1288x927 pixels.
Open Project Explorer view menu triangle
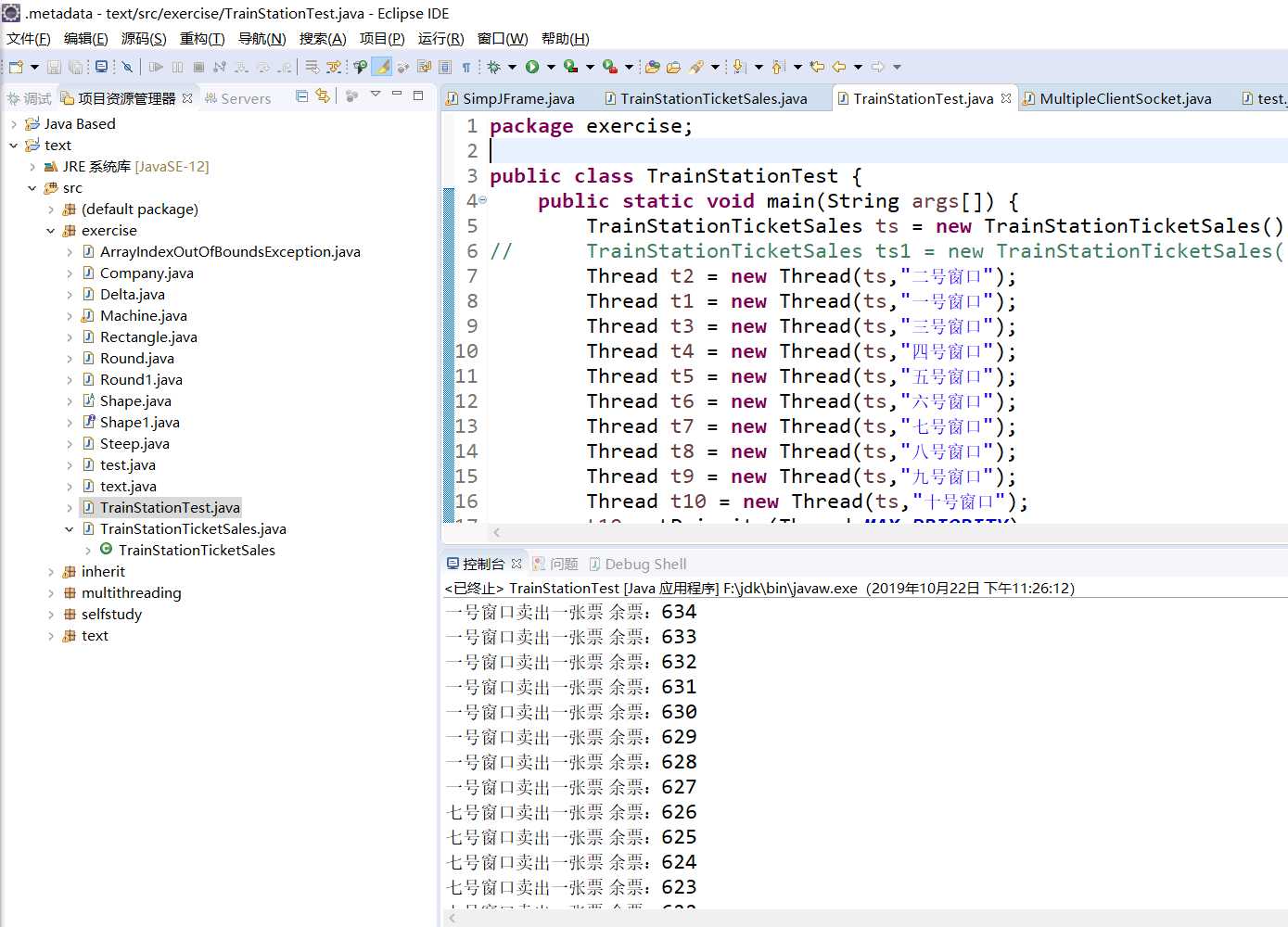[376, 94]
